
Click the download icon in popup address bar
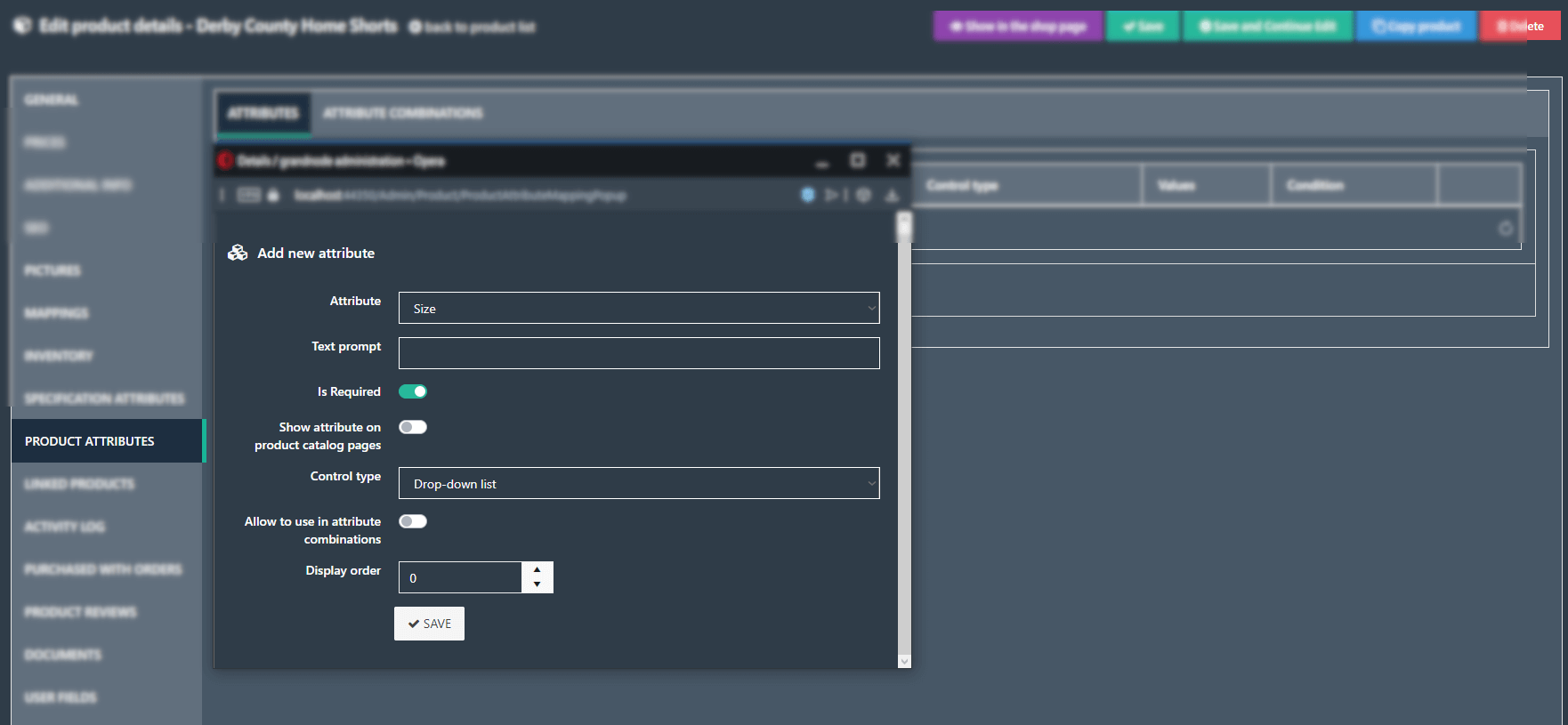pos(892,195)
